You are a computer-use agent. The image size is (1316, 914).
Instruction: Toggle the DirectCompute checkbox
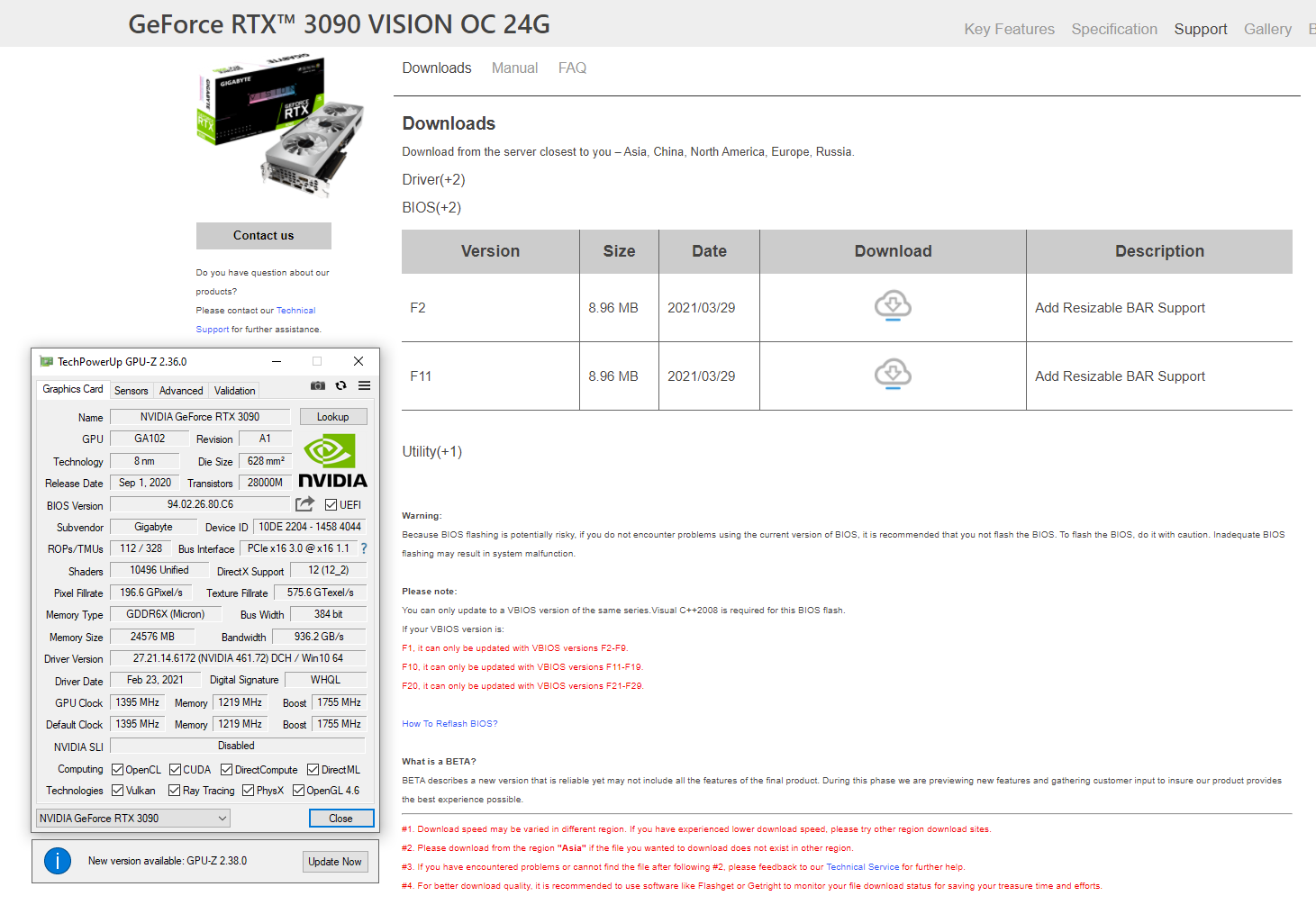click(x=226, y=770)
